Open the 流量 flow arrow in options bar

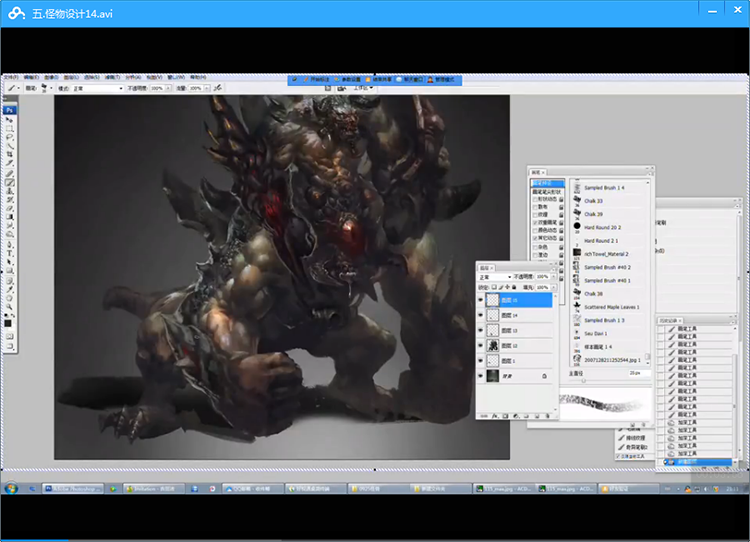coord(207,88)
